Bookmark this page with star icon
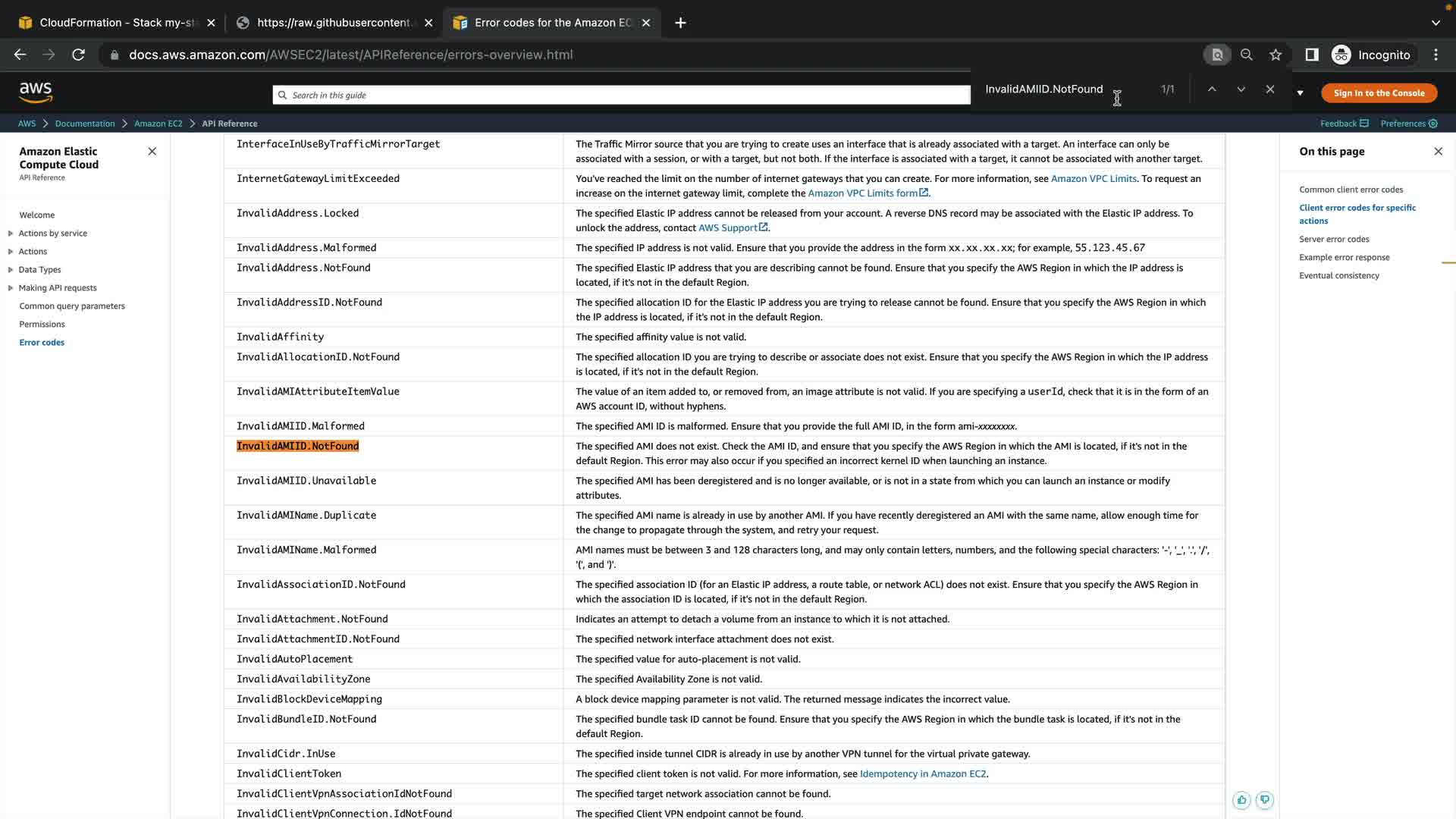 1276,55
